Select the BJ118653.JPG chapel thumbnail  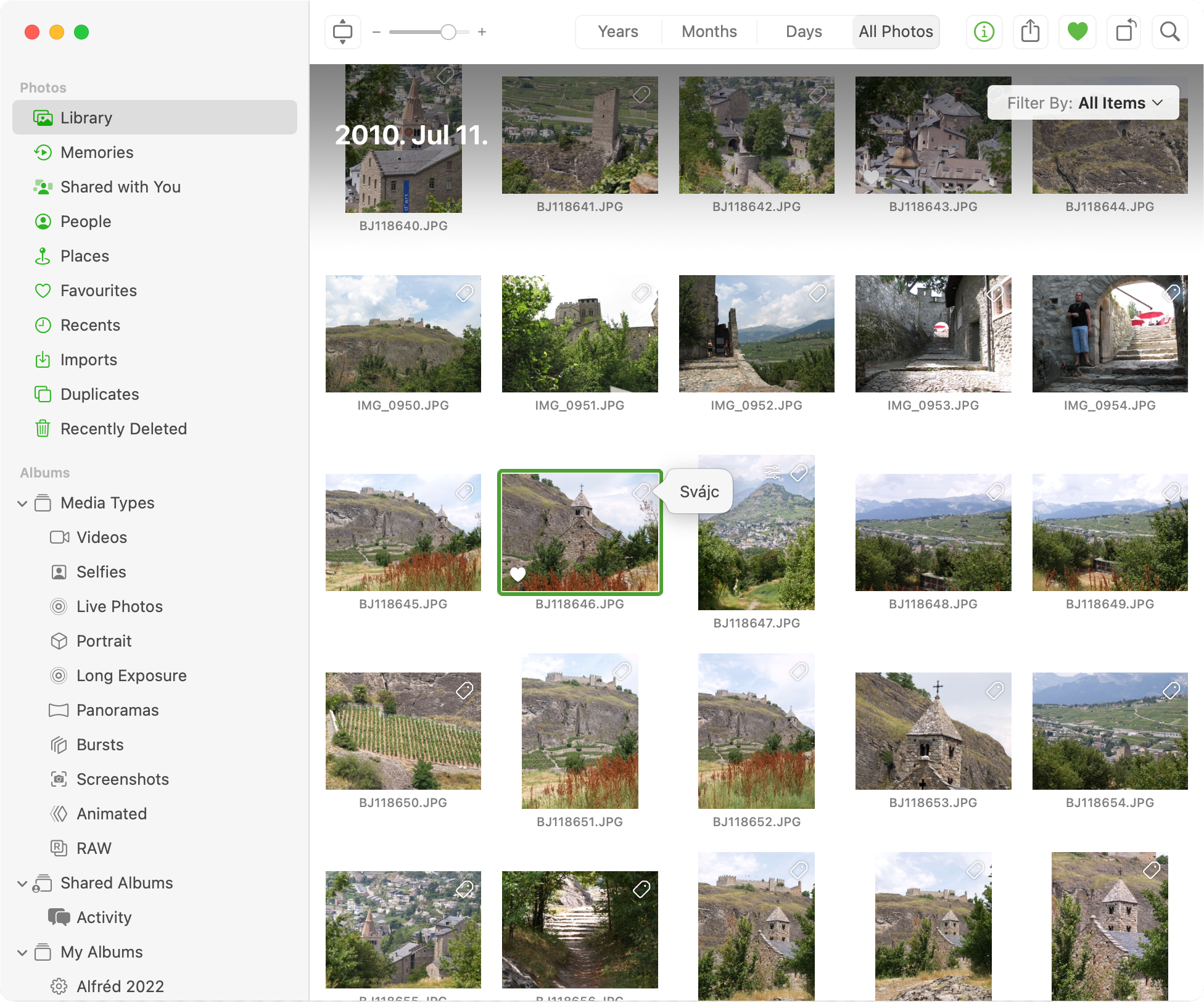tap(933, 731)
